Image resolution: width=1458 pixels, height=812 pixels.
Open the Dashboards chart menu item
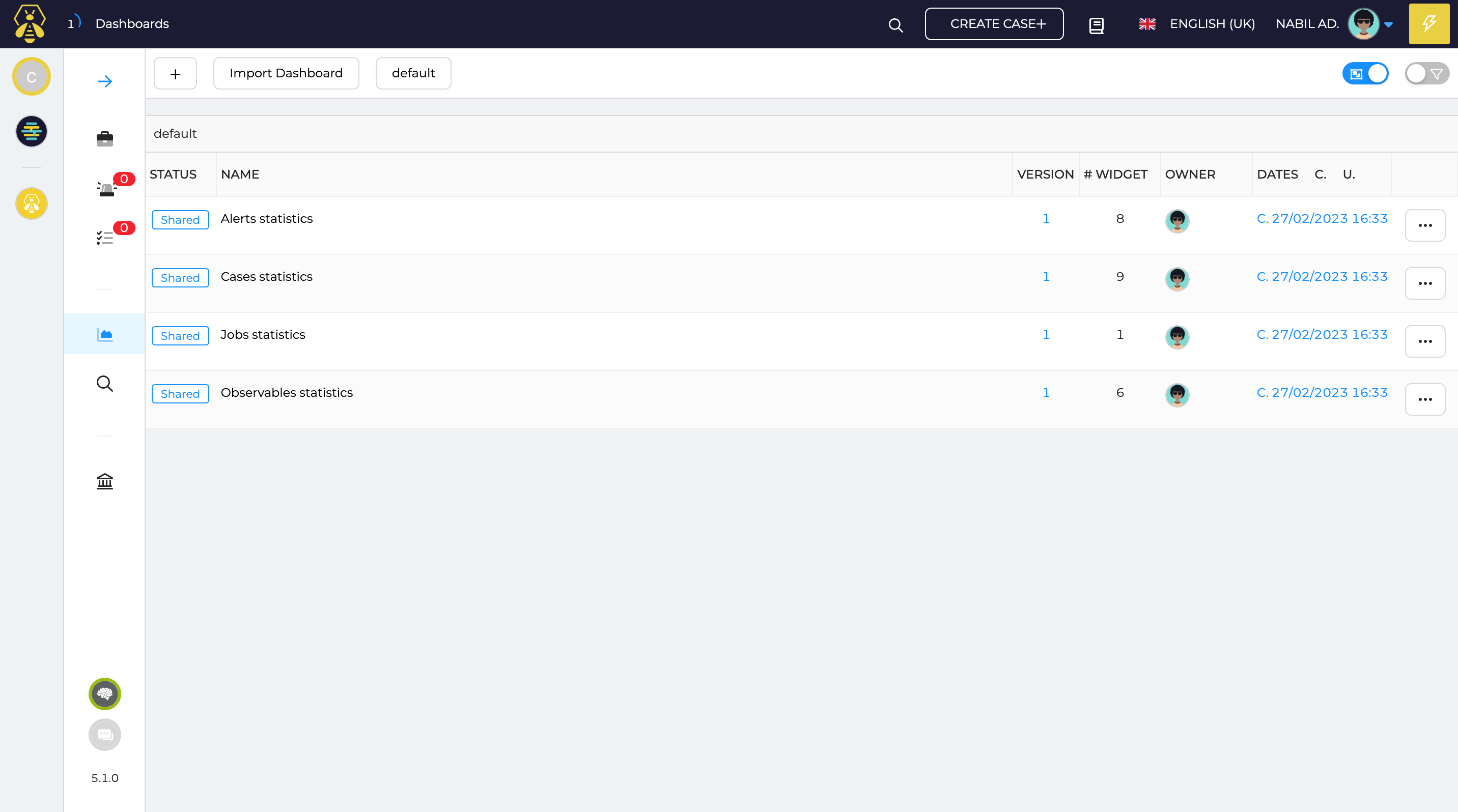[x=105, y=334]
